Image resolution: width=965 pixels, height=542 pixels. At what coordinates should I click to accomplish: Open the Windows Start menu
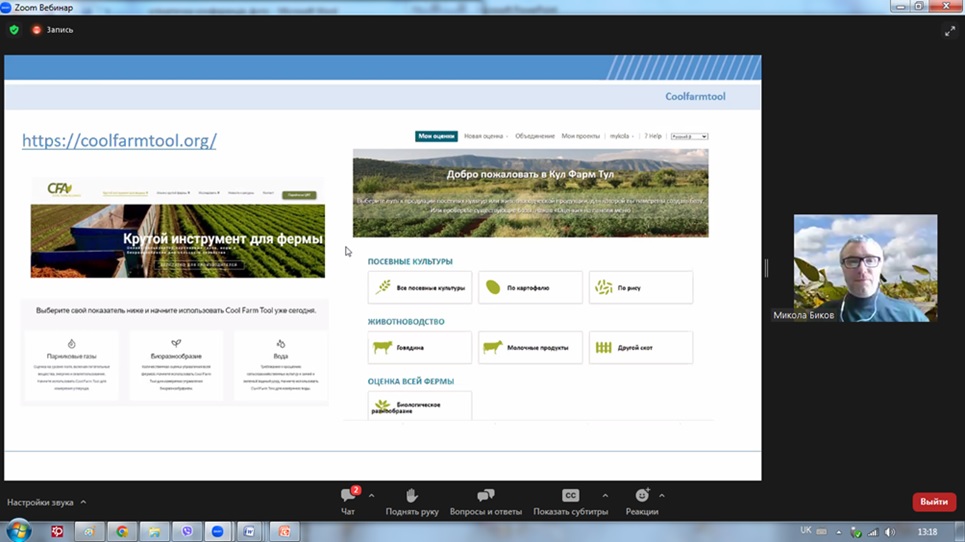18,530
